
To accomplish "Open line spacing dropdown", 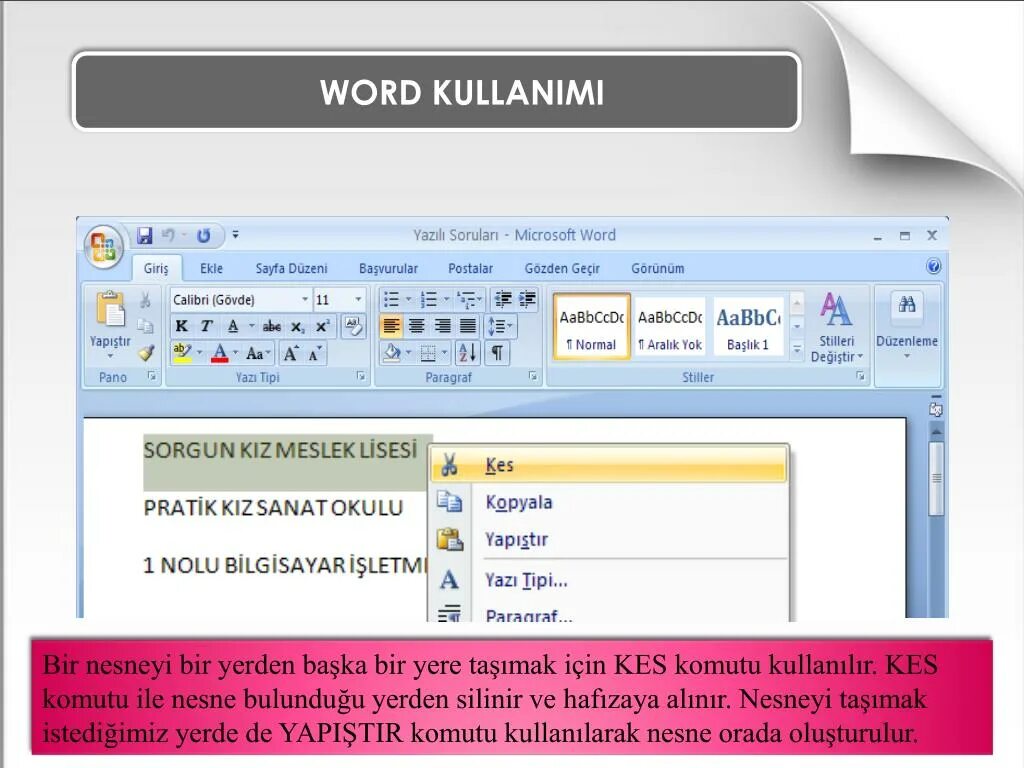I will [500, 325].
